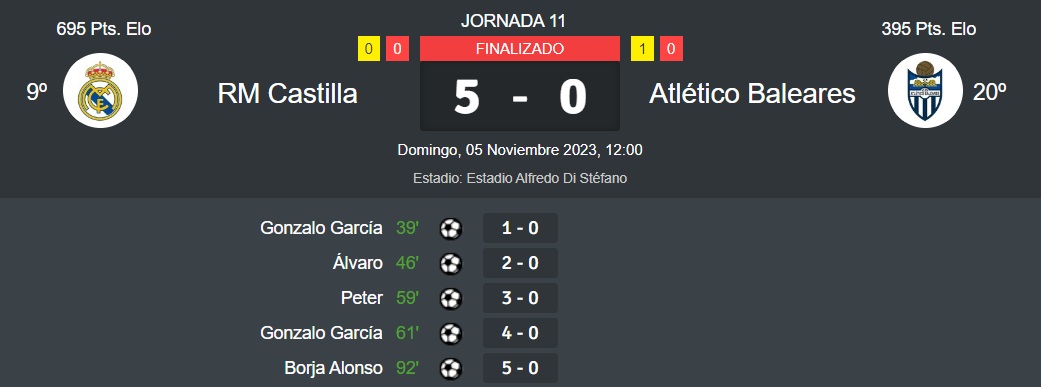This screenshot has height=387, width=1041.
Task: Click the Real Madrid Castilla crest logo
Action: [x=100, y=90]
